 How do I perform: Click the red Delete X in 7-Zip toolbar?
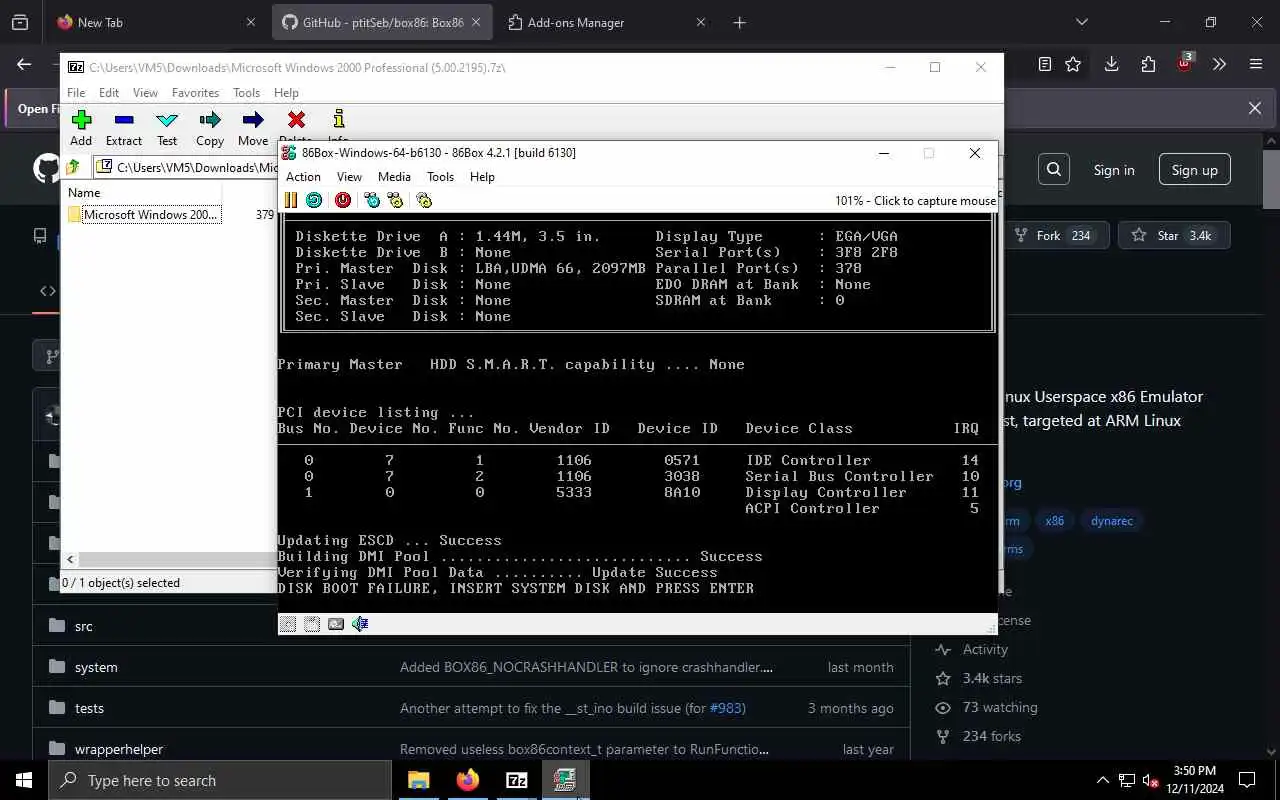(x=296, y=120)
